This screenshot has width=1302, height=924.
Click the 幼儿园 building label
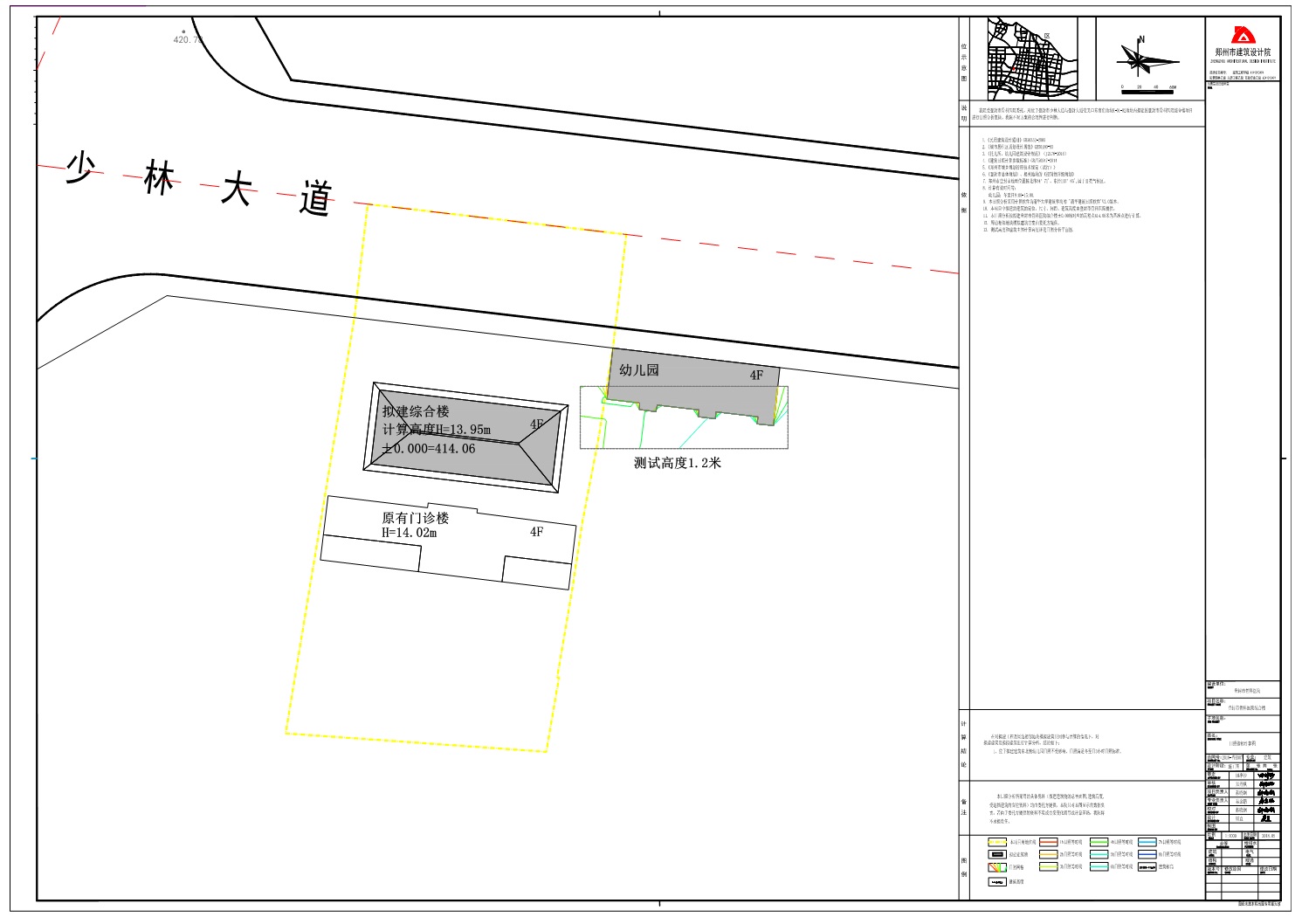(639, 370)
